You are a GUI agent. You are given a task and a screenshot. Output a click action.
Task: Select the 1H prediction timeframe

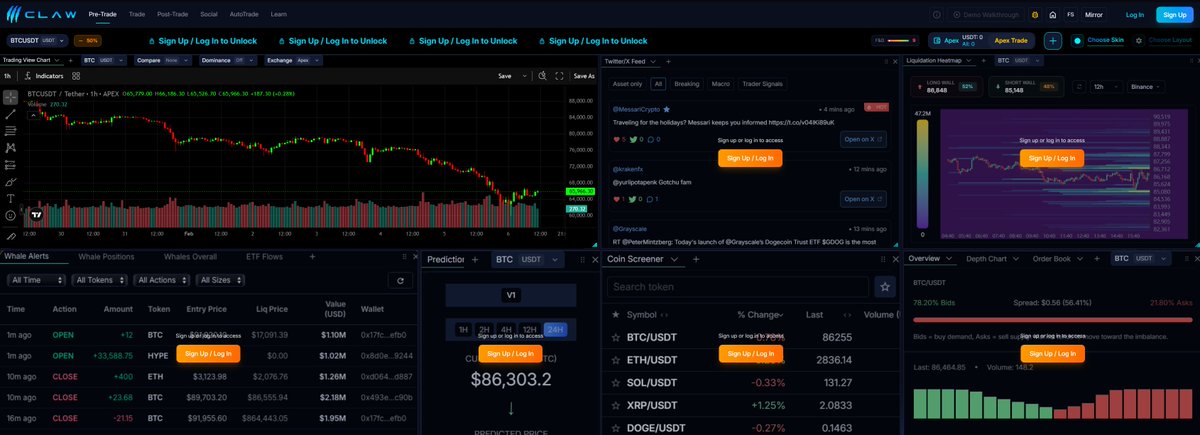point(464,329)
